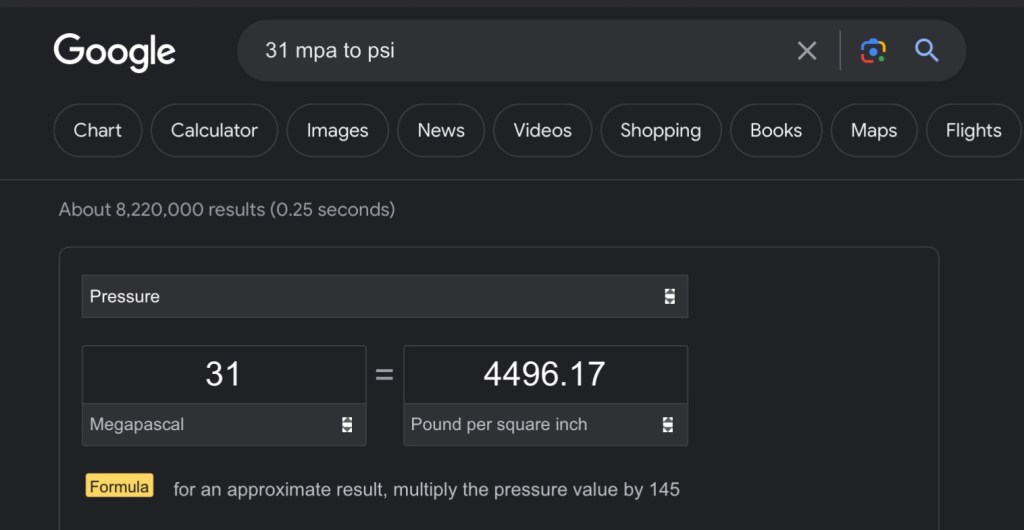The height and width of the screenshot is (530, 1024).
Task: Click the Google logo
Action: [x=114, y=52]
